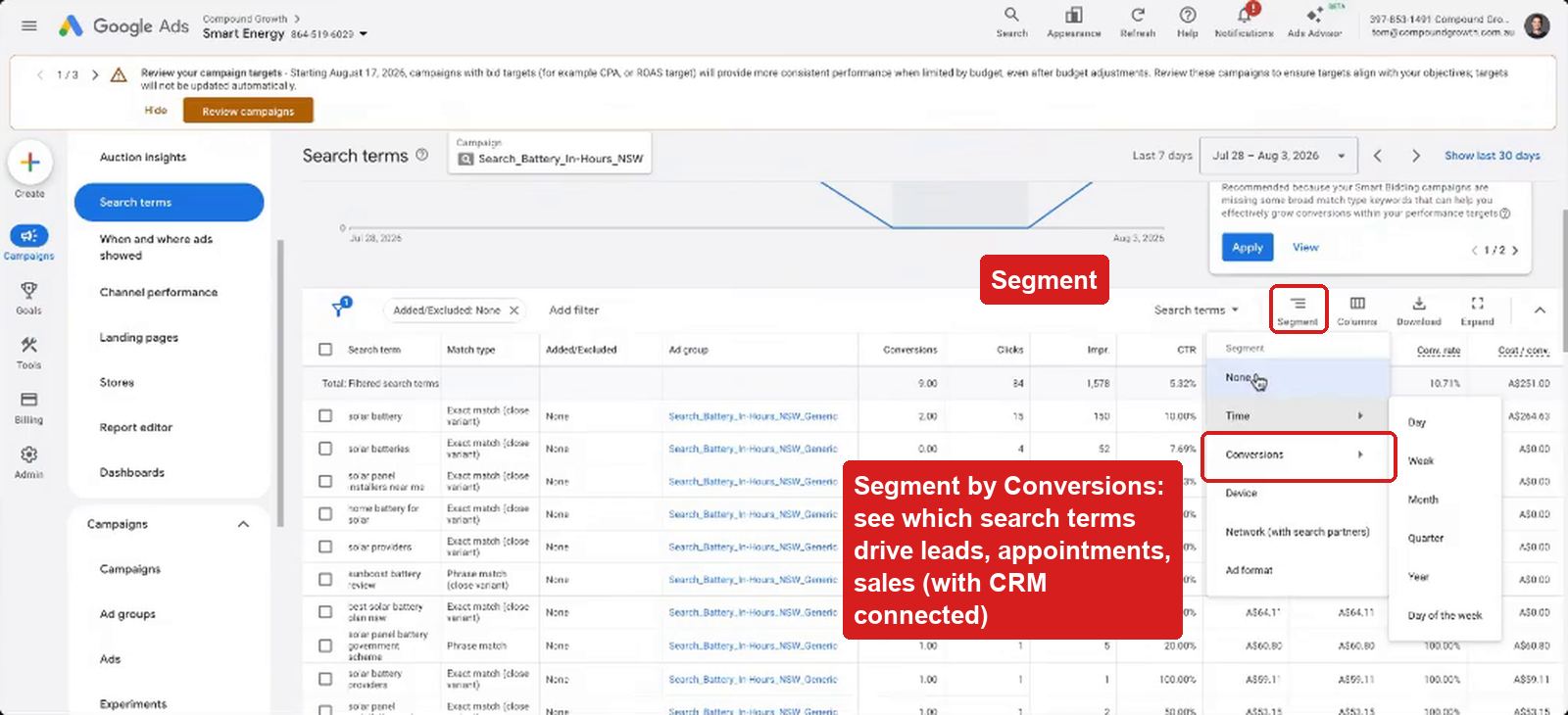
Task: Open the Columns toolbar icon
Action: point(1357,310)
